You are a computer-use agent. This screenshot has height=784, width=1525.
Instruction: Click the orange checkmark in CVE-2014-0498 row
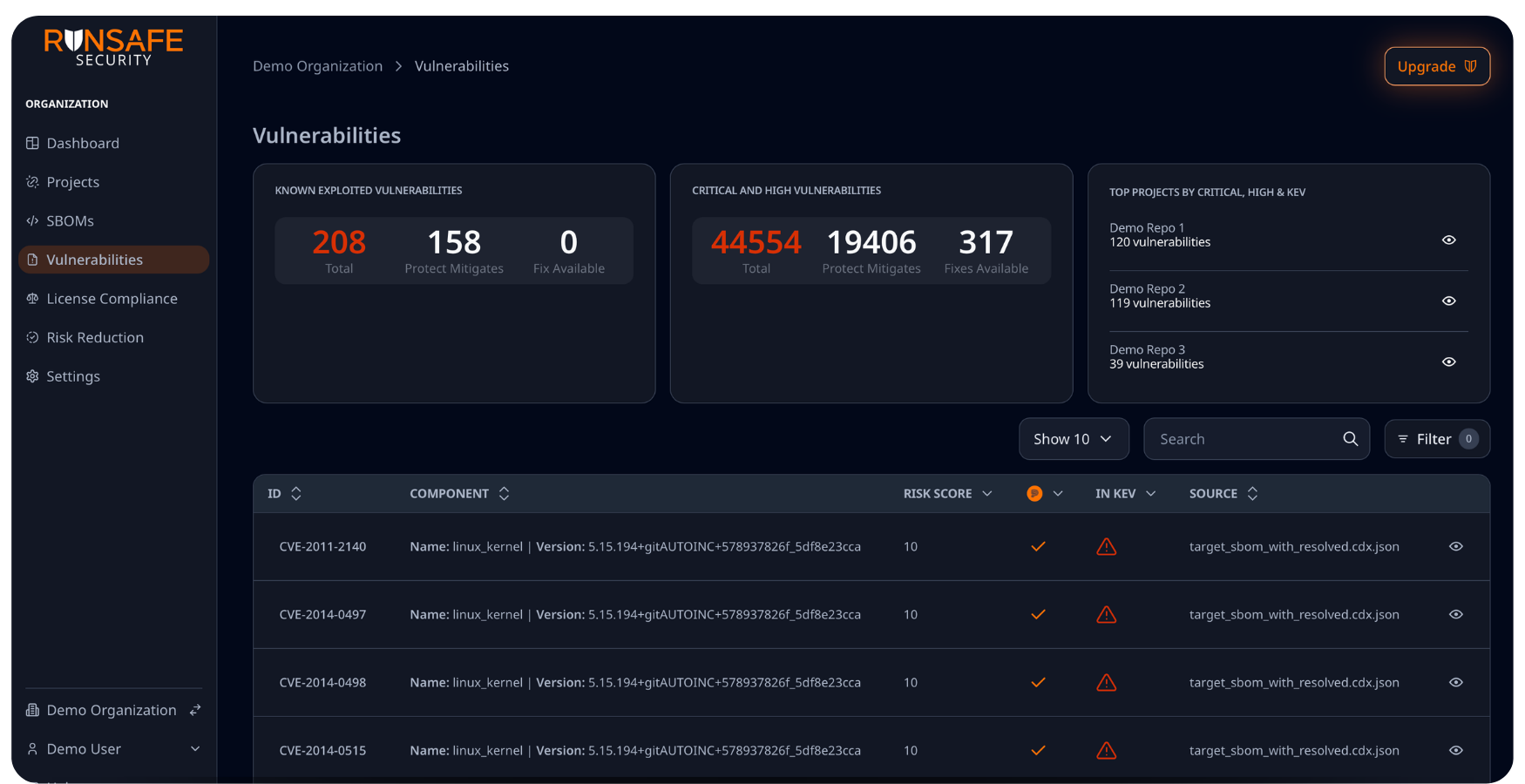pos(1038,682)
